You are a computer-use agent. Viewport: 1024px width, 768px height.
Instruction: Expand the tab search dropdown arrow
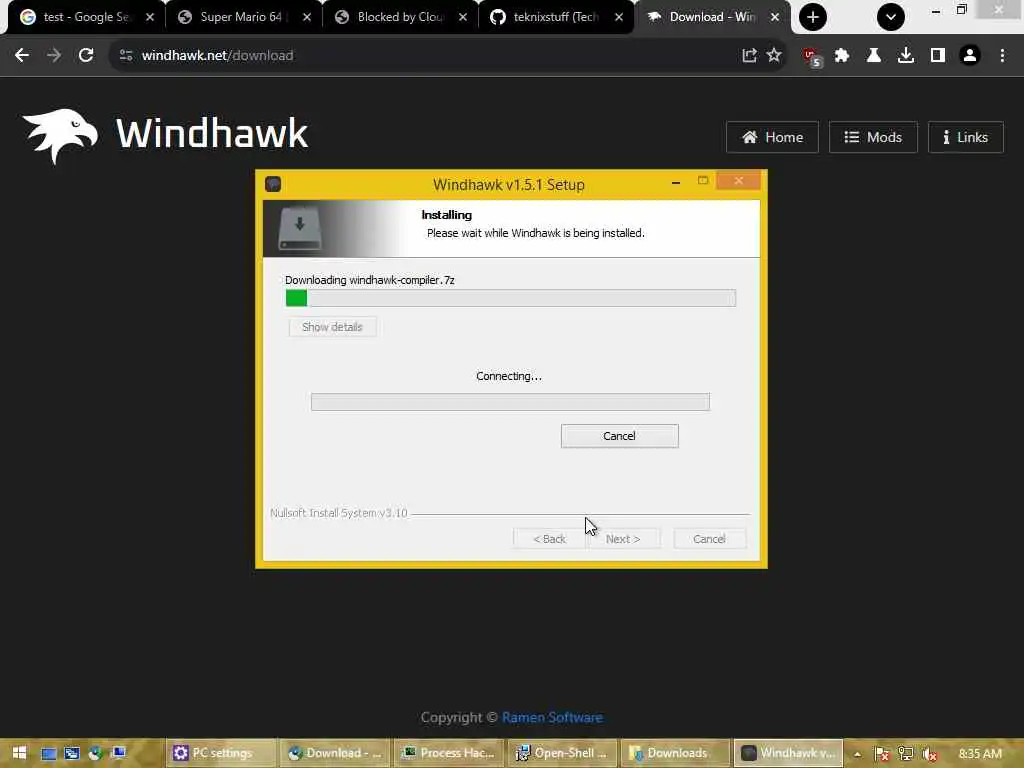click(891, 17)
